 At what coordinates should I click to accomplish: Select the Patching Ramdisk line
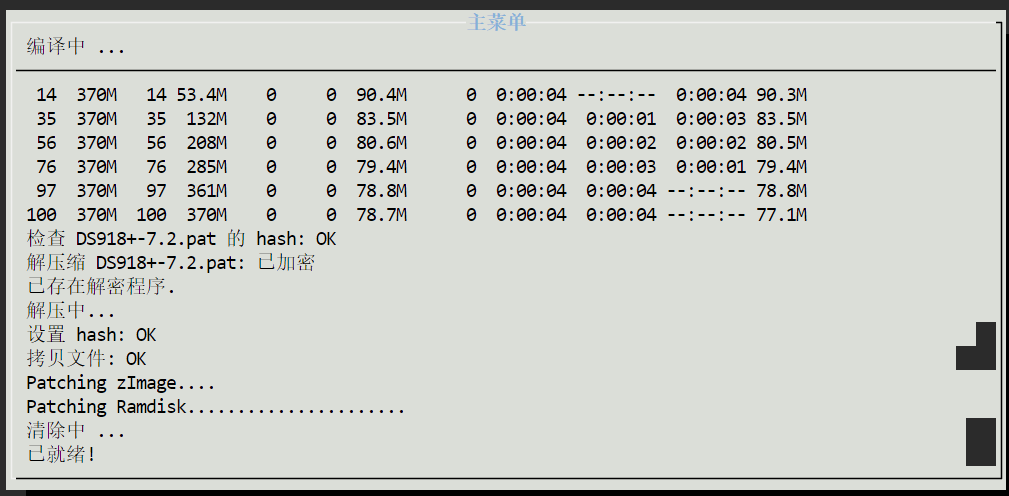[x=215, y=406]
